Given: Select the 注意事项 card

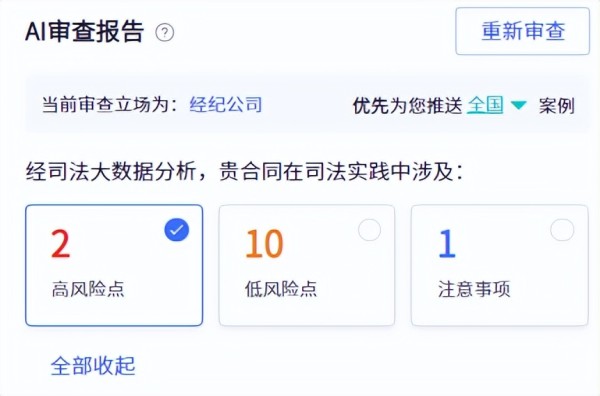Looking at the screenshot, I should (x=500, y=265).
